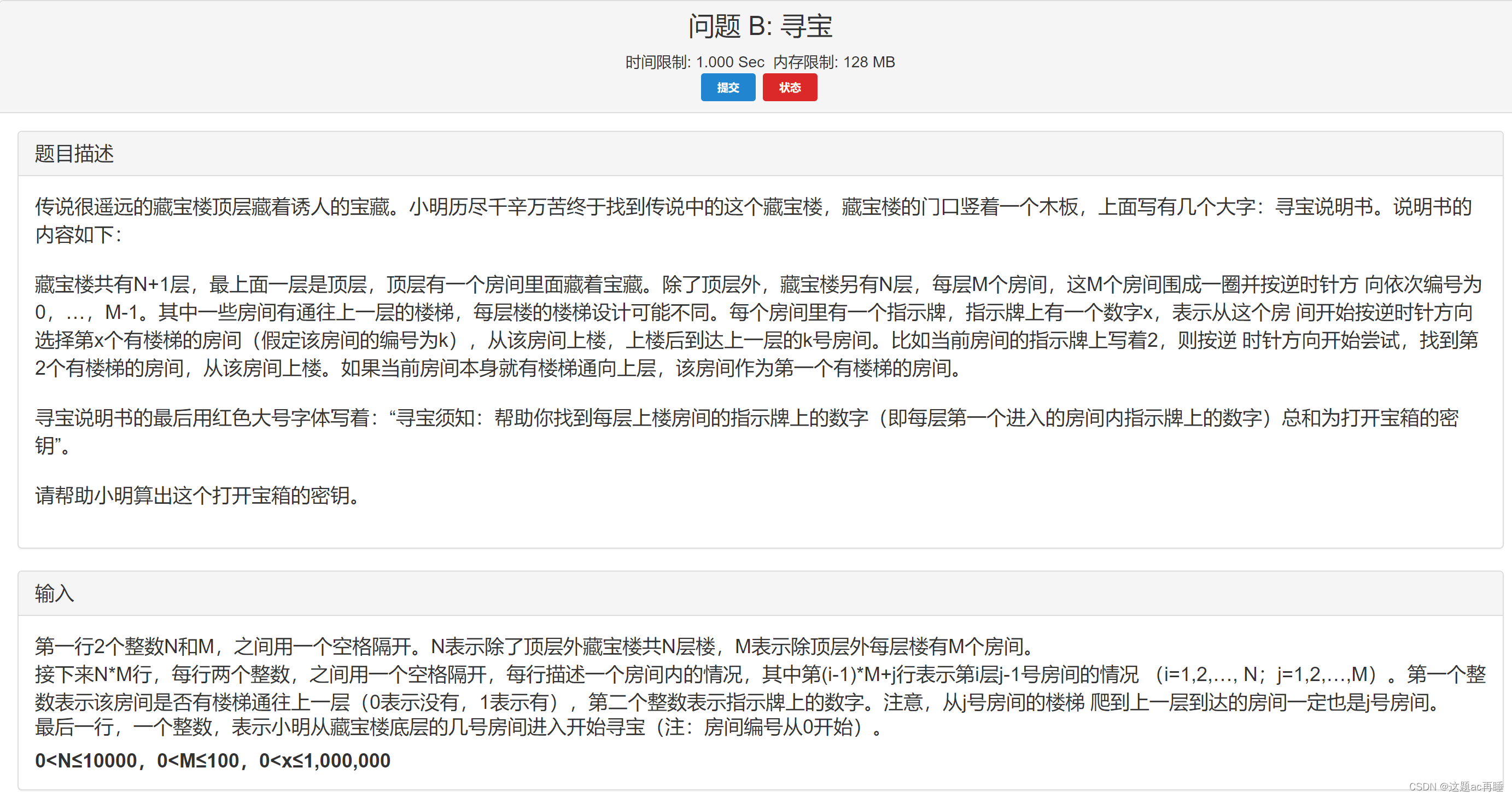Click the bold constraint text 0<N≤10000
This screenshot has width=1512, height=797.
[x=86, y=760]
